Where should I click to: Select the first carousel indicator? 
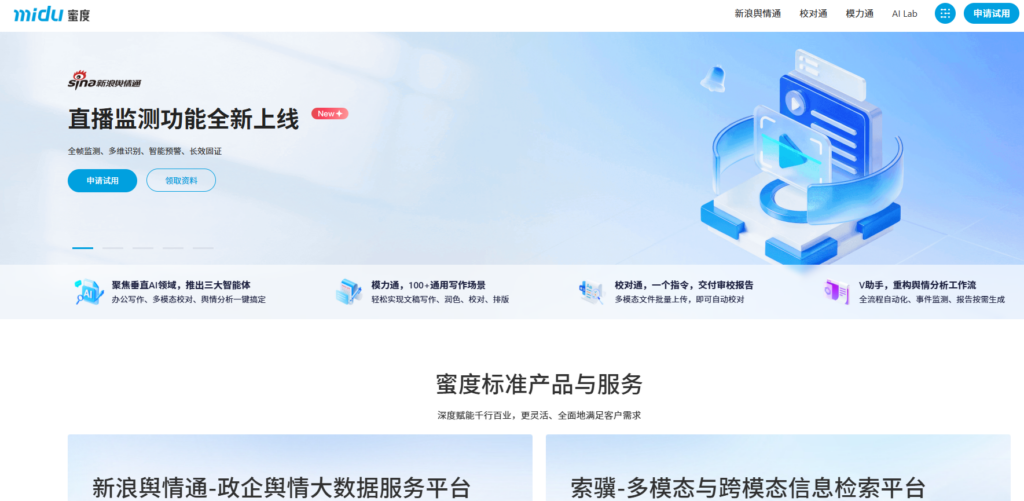click(83, 248)
